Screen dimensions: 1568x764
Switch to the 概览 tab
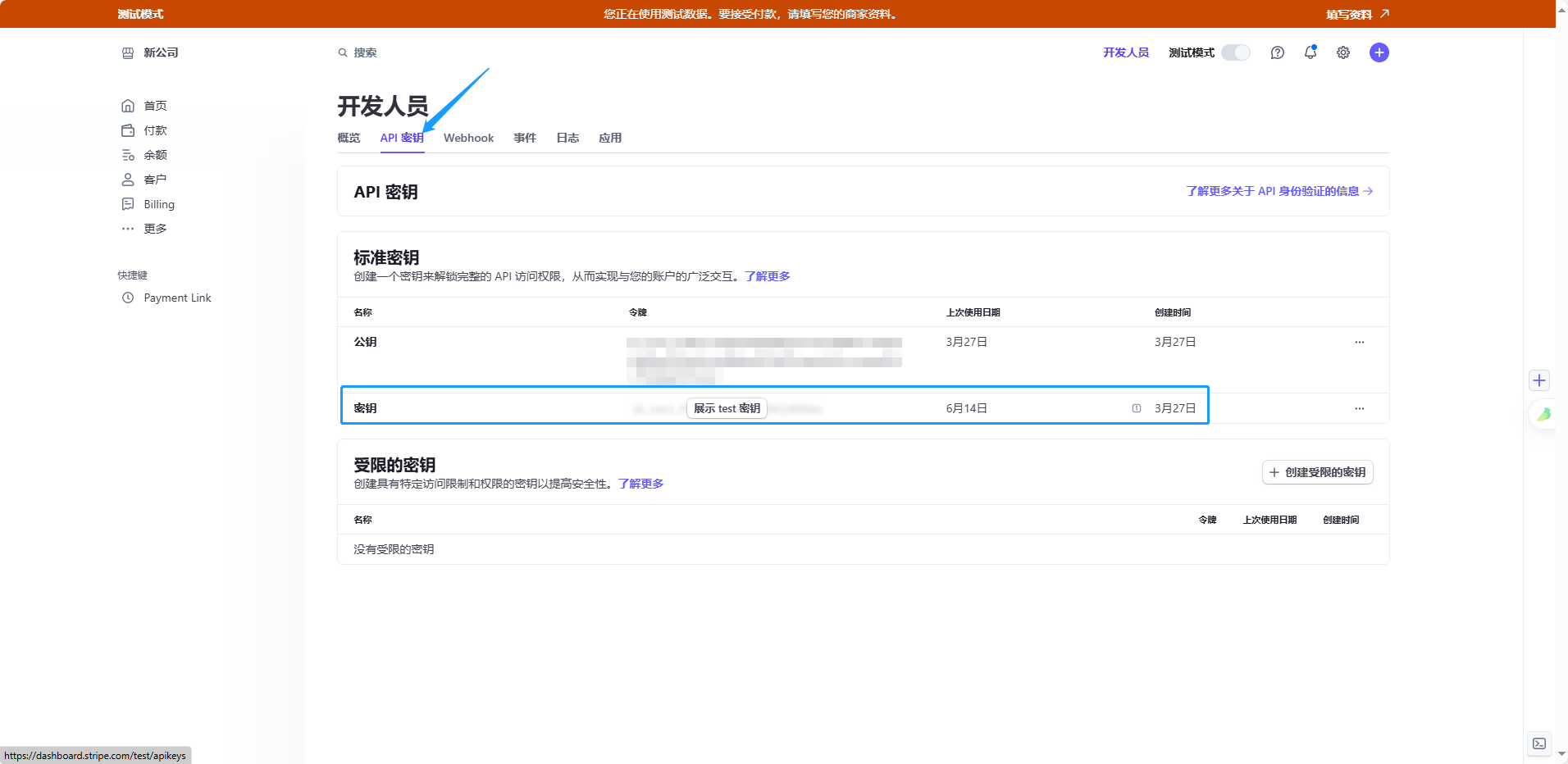pos(349,138)
